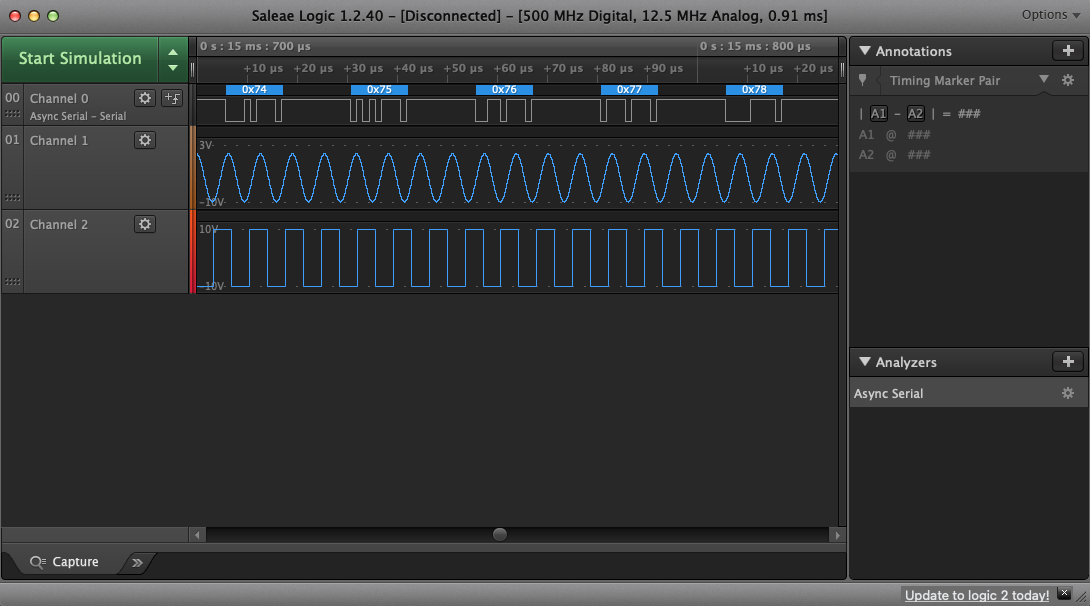Screen dimensions: 1090x606
Task: Add a new analyzer with plus button
Action: (1067, 362)
